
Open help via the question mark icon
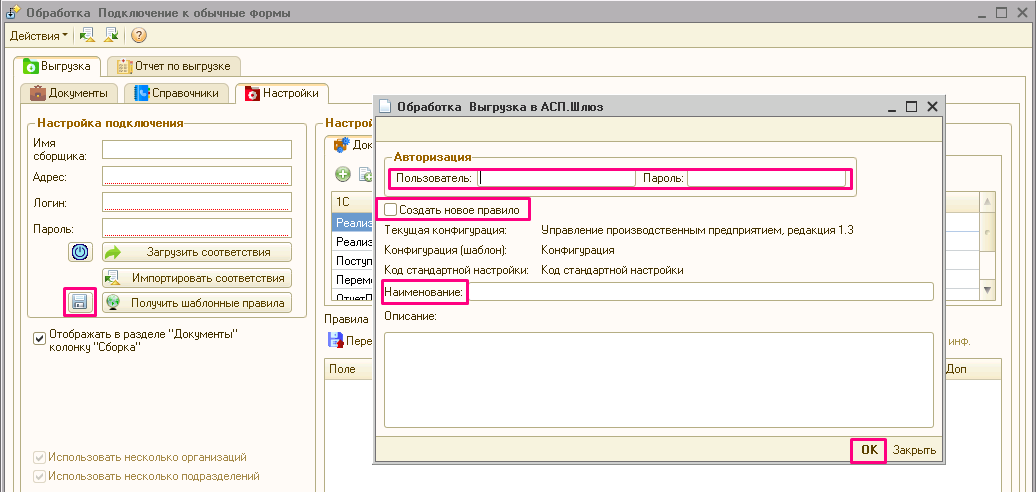138,35
